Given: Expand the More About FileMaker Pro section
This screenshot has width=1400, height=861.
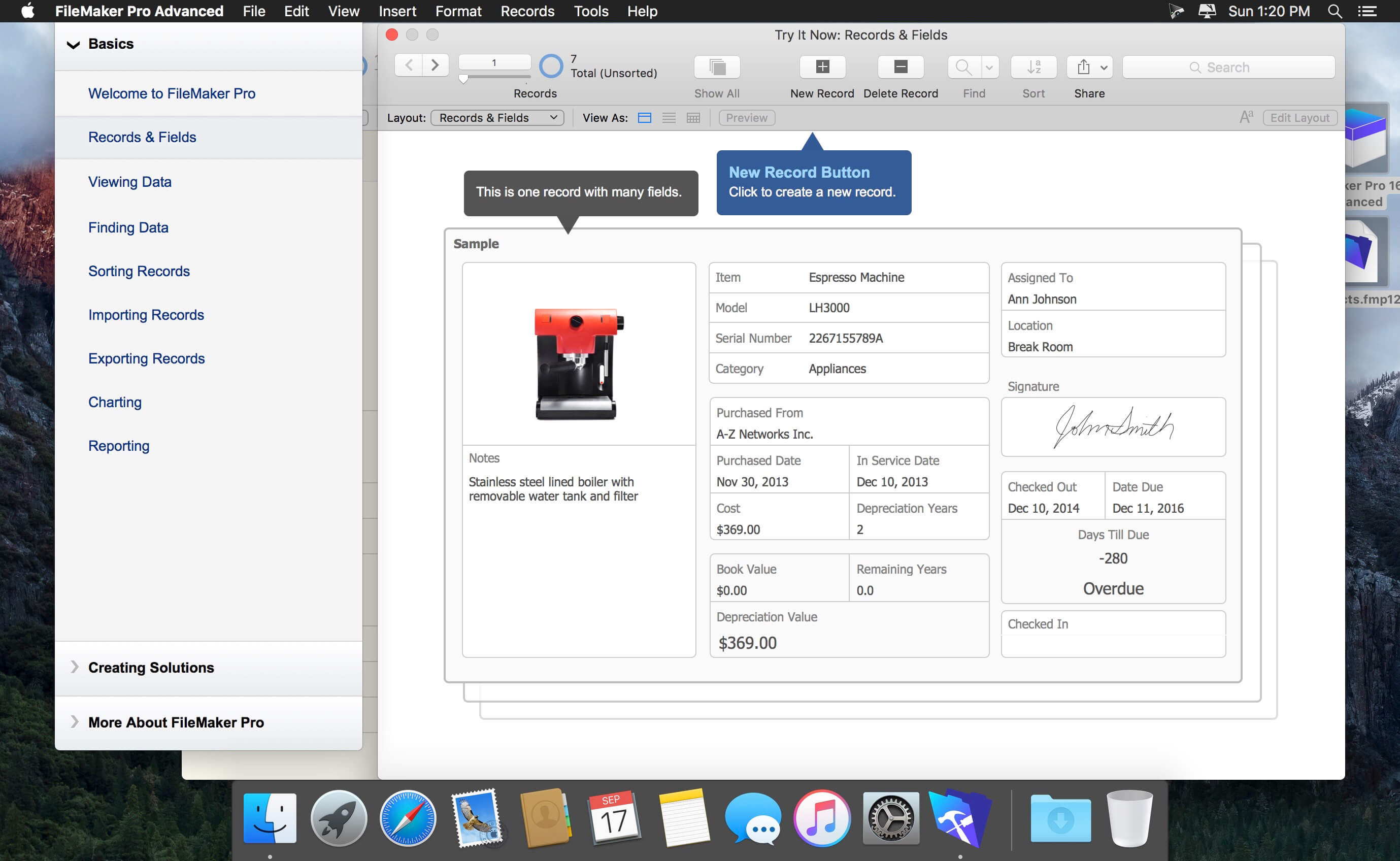Looking at the screenshot, I should pyautogui.click(x=175, y=721).
